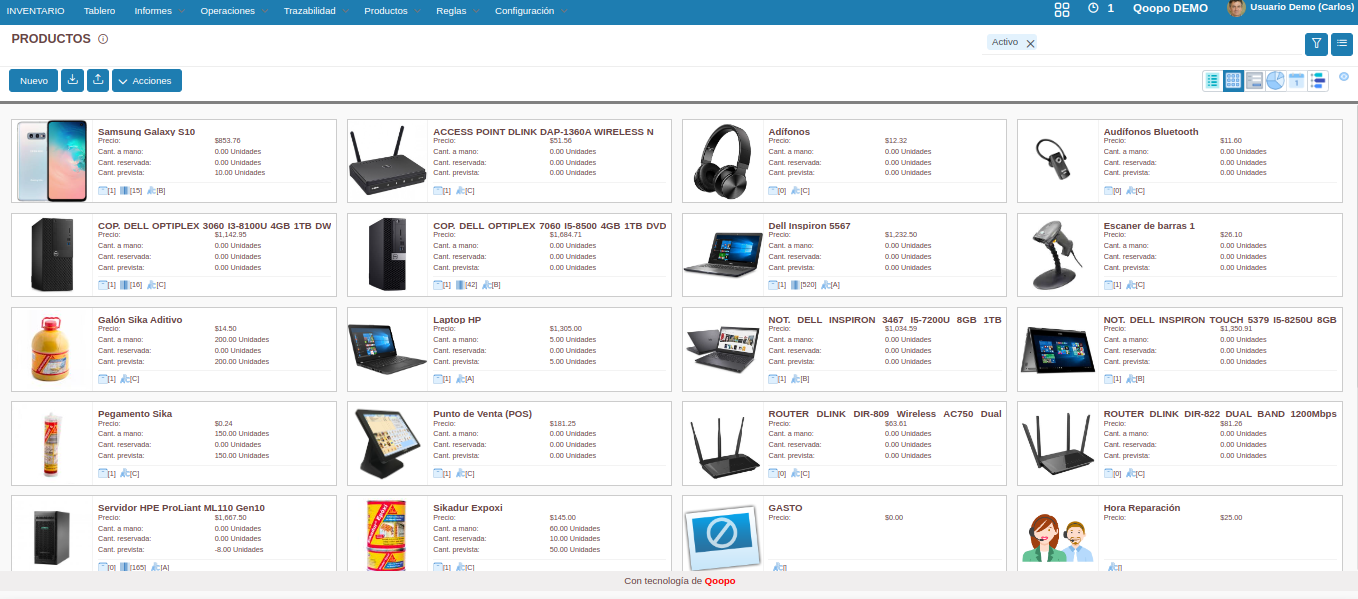The height and width of the screenshot is (599, 1358).
Task: Toggle the eye visibility icon
Action: tap(1344, 76)
